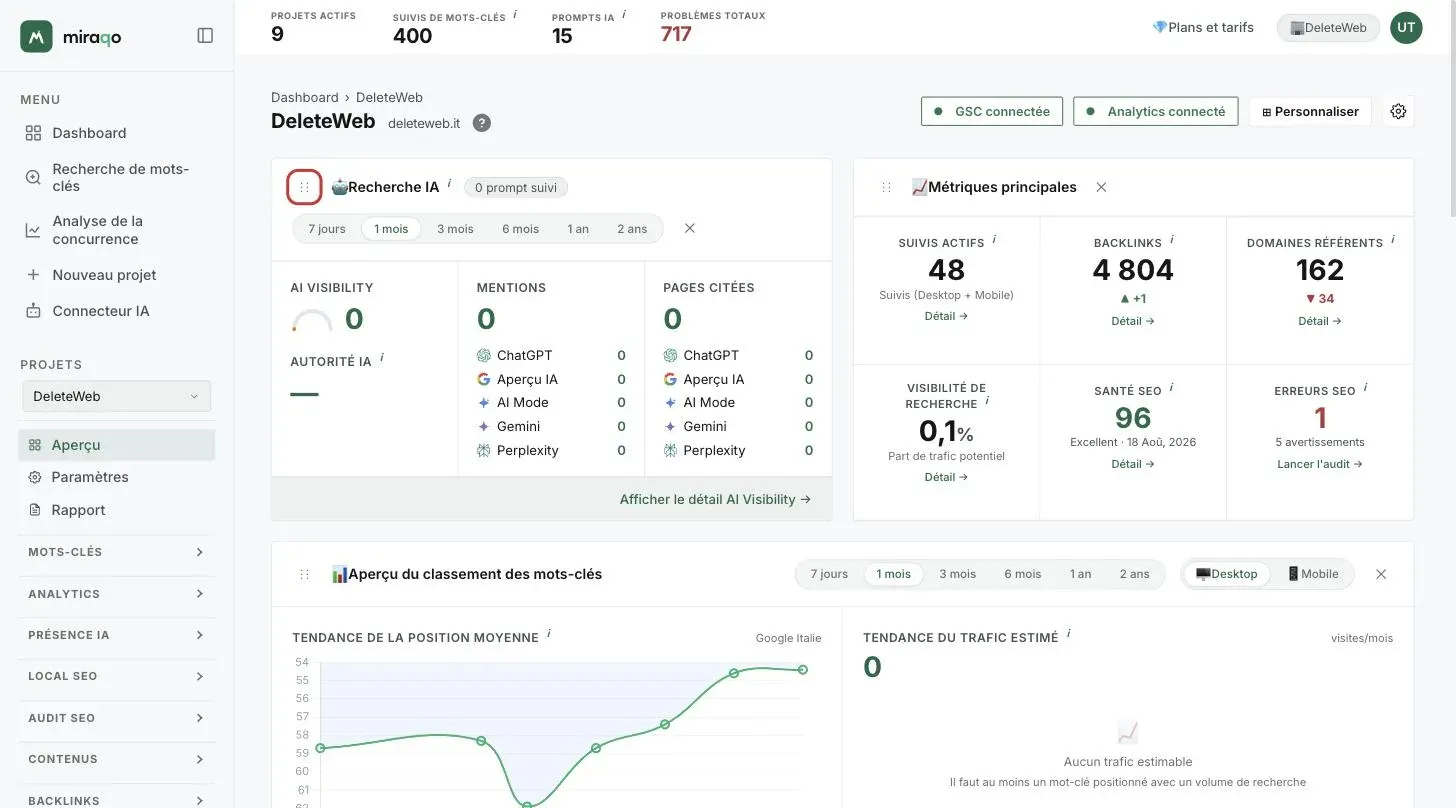Click the info icon next to Santé SEO
This screenshot has height=808, width=1456.
(1171, 387)
